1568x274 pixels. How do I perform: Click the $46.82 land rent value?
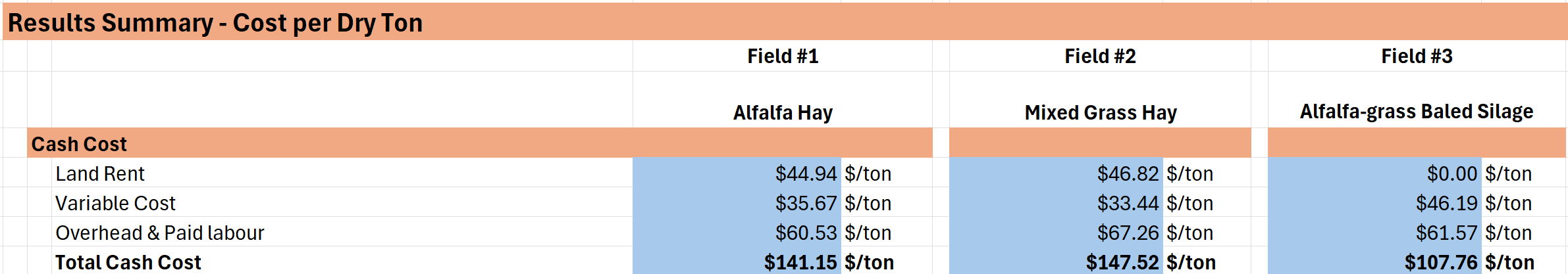click(x=1127, y=173)
